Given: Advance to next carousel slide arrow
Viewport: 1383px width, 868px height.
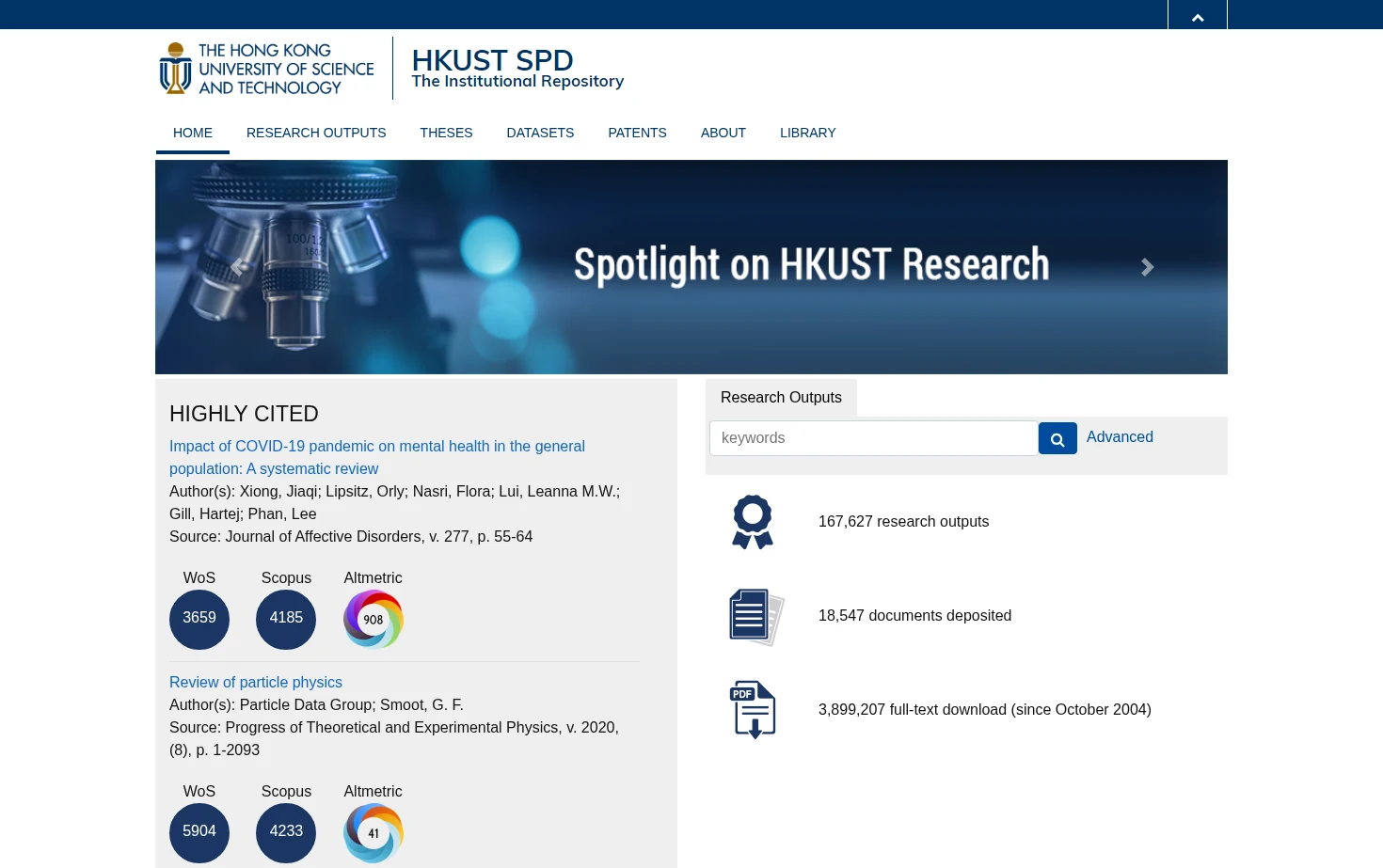Looking at the screenshot, I should tap(1147, 267).
